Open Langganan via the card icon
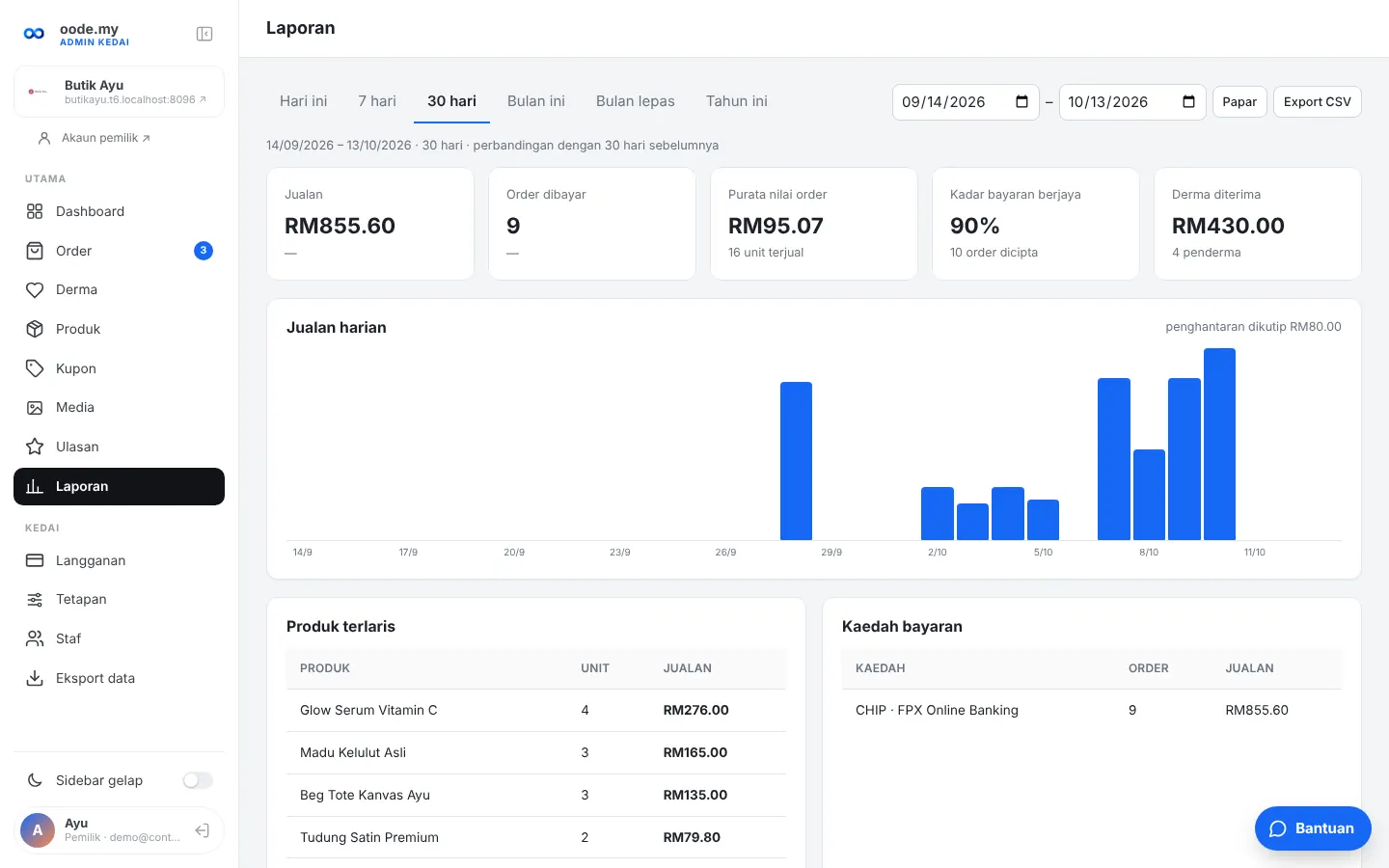 [x=35, y=560]
